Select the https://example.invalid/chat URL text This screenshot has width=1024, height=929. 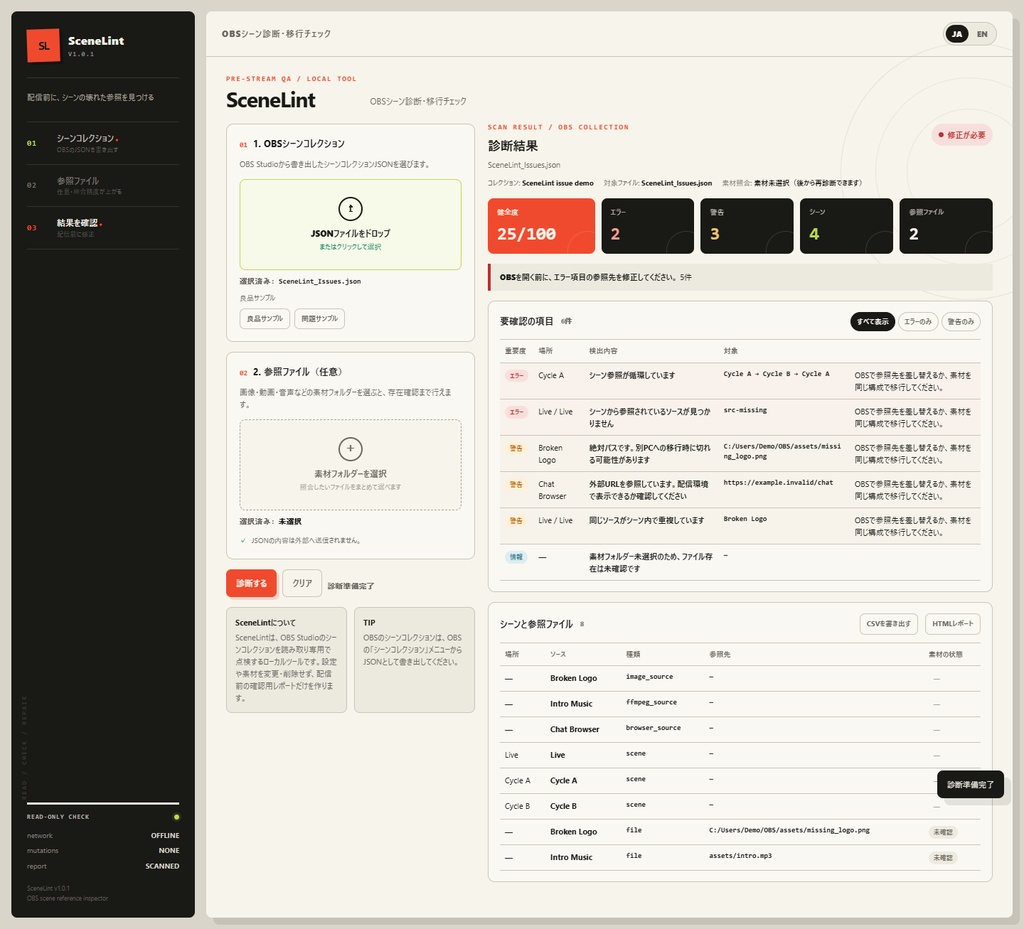(778, 482)
